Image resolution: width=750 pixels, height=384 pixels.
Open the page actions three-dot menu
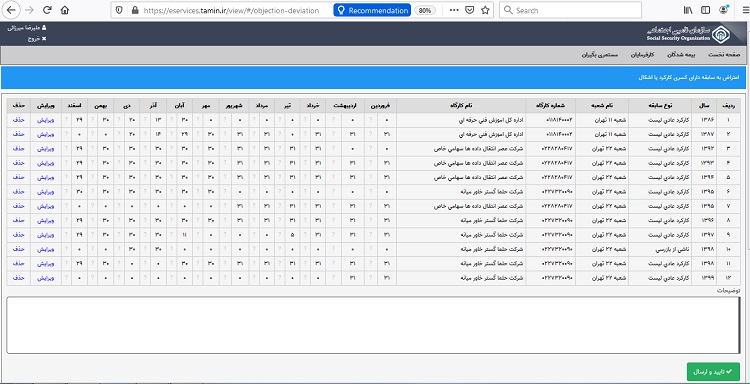point(454,10)
